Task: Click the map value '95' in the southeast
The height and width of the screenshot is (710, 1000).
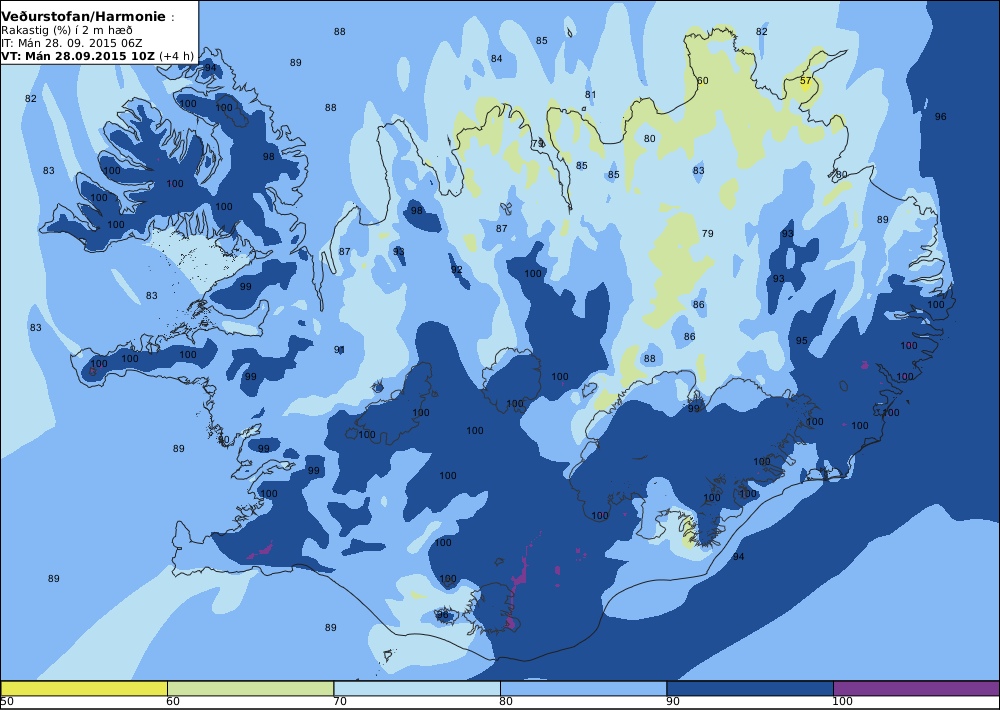Action: (x=802, y=341)
